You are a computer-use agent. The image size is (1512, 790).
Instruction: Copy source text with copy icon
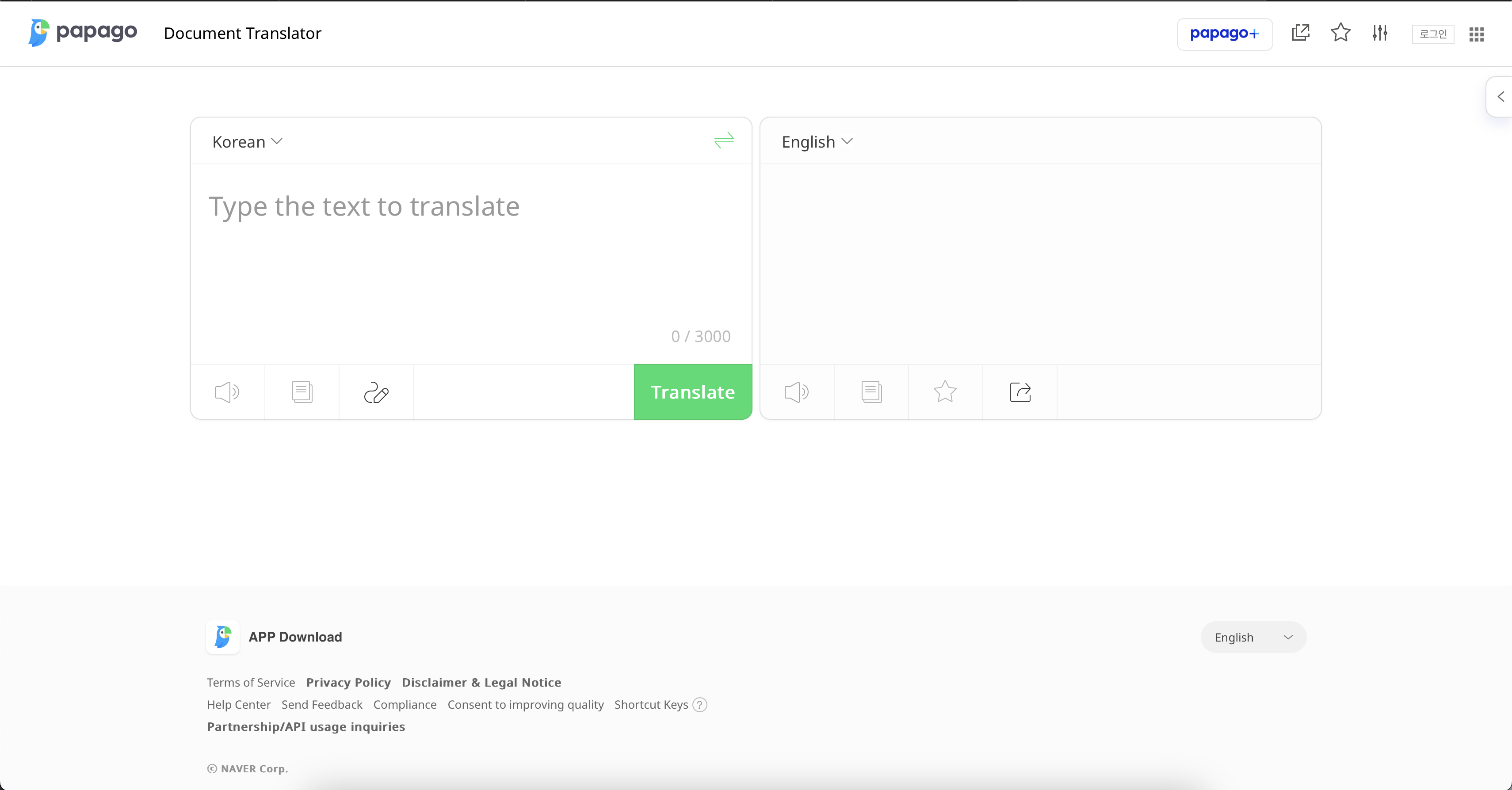302,392
